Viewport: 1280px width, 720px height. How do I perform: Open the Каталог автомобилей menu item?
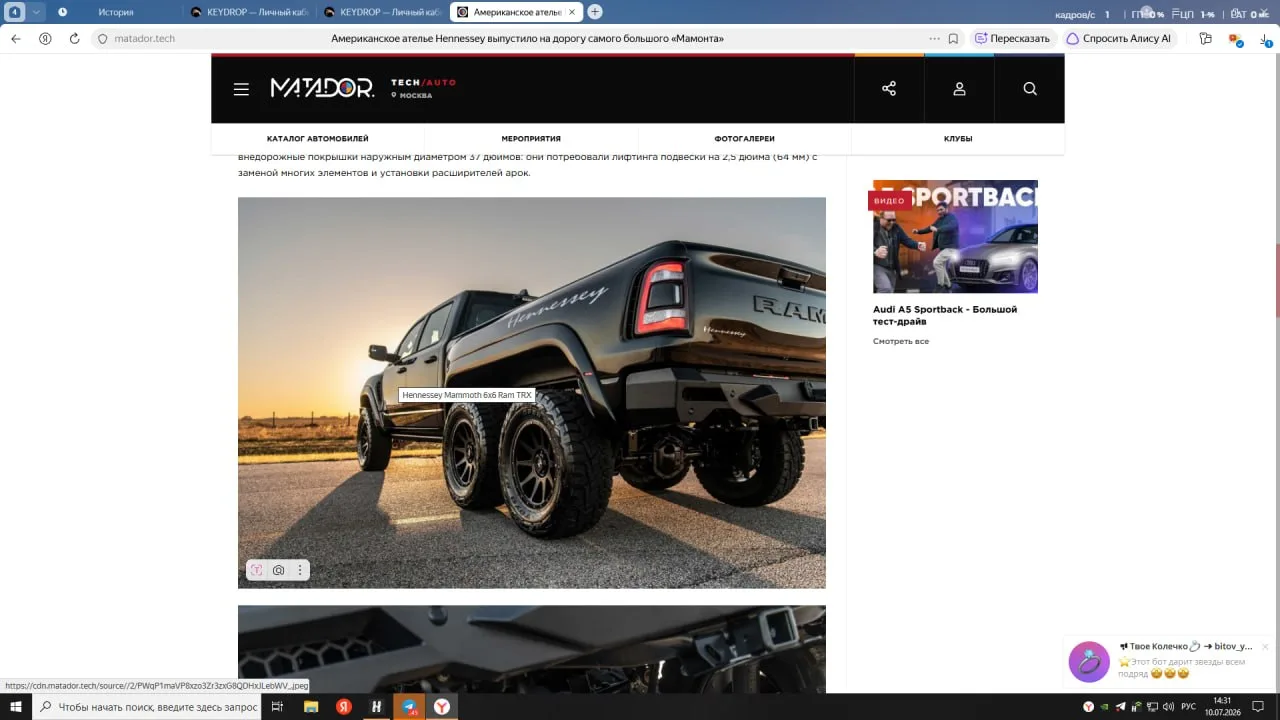coord(317,139)
